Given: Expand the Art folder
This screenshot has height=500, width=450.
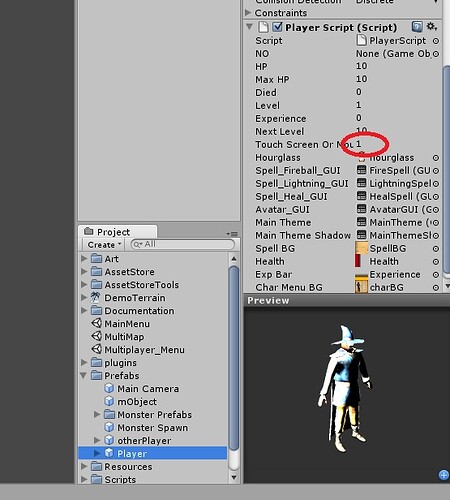Looking at the screenshot, I should click(x=84, y=259).
